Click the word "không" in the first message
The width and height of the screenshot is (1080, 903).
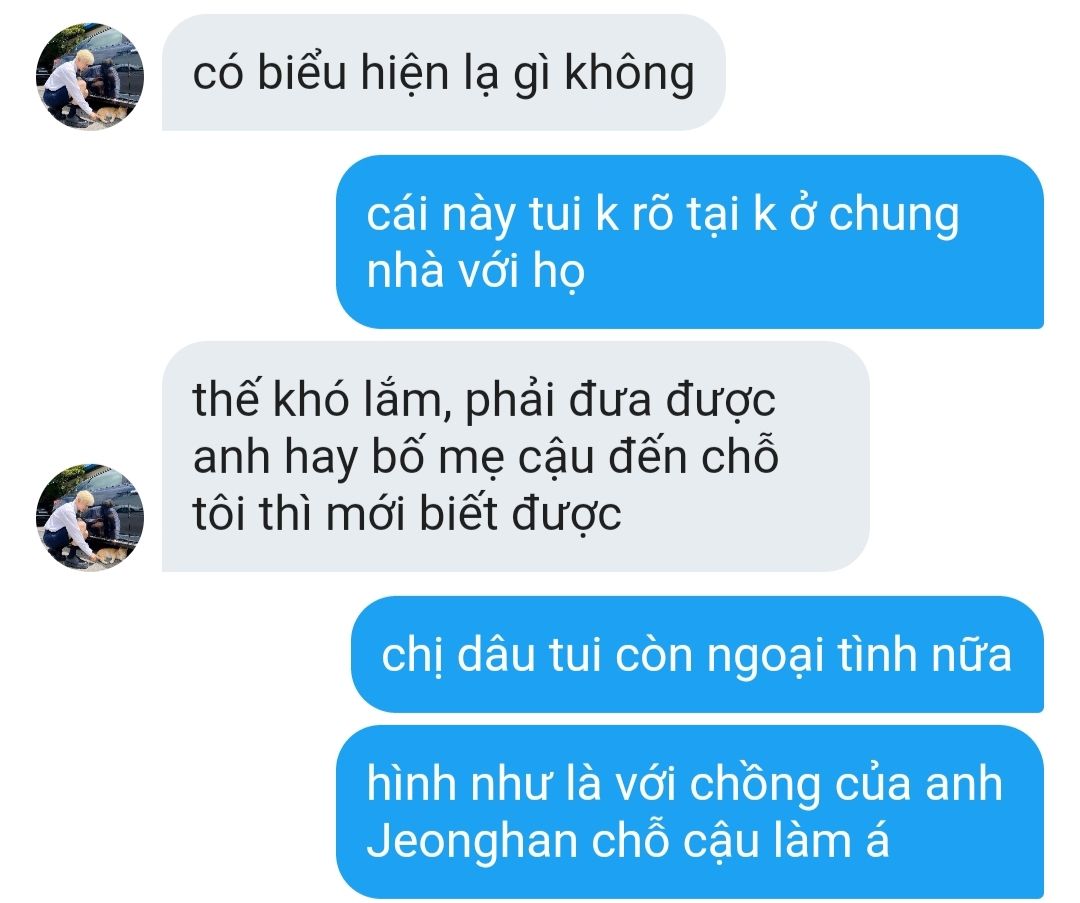click(630, 74)
